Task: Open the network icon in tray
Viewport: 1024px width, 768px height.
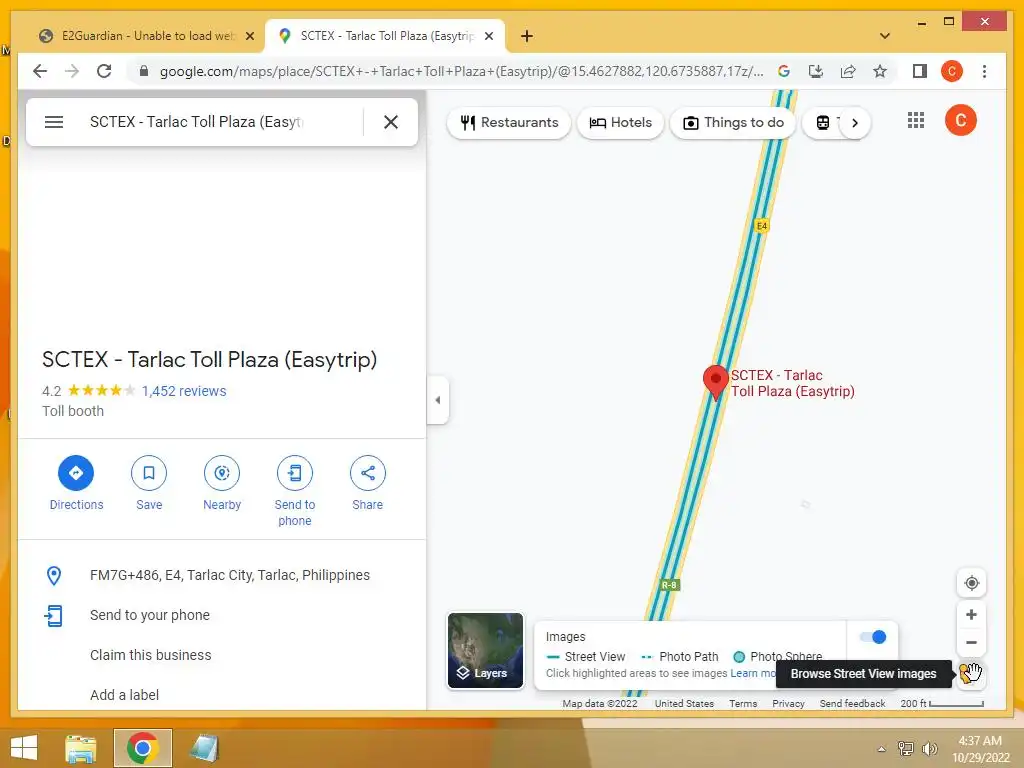Action: pos(905,749)
